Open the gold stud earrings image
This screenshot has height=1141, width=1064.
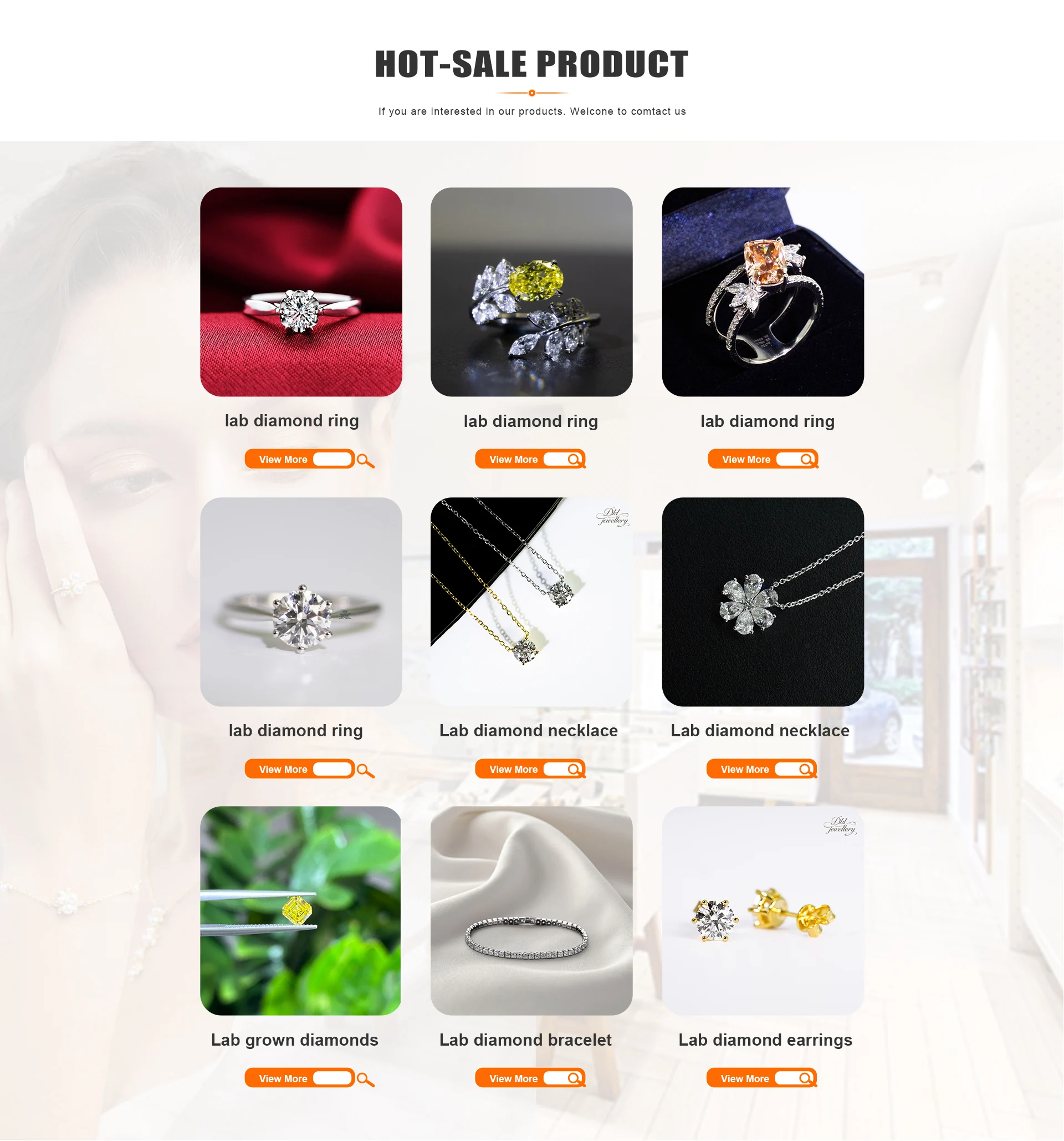[x=763, y=911]
